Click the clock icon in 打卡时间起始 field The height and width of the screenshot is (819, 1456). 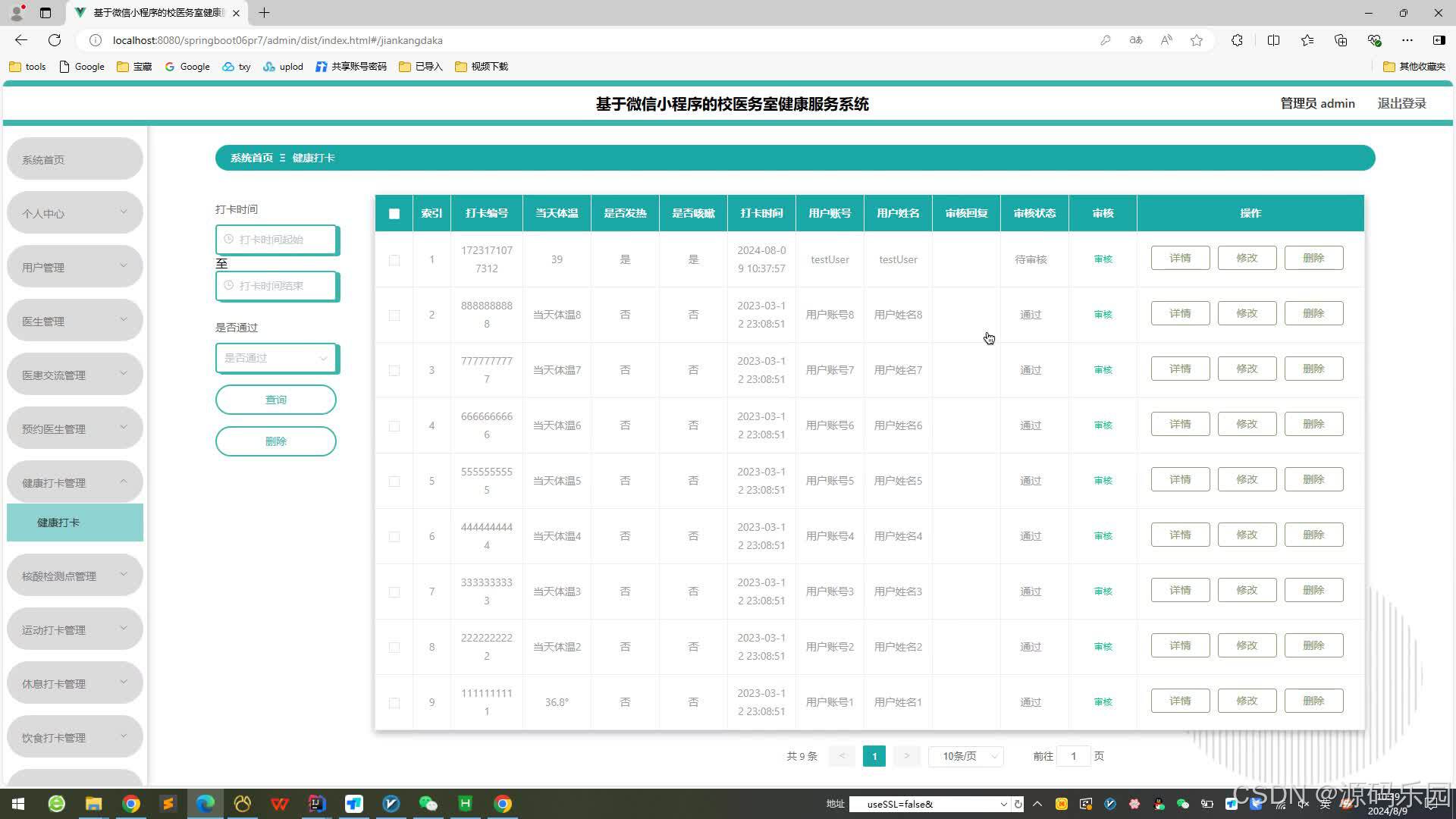pyautogui.click(x=230, y=240)
